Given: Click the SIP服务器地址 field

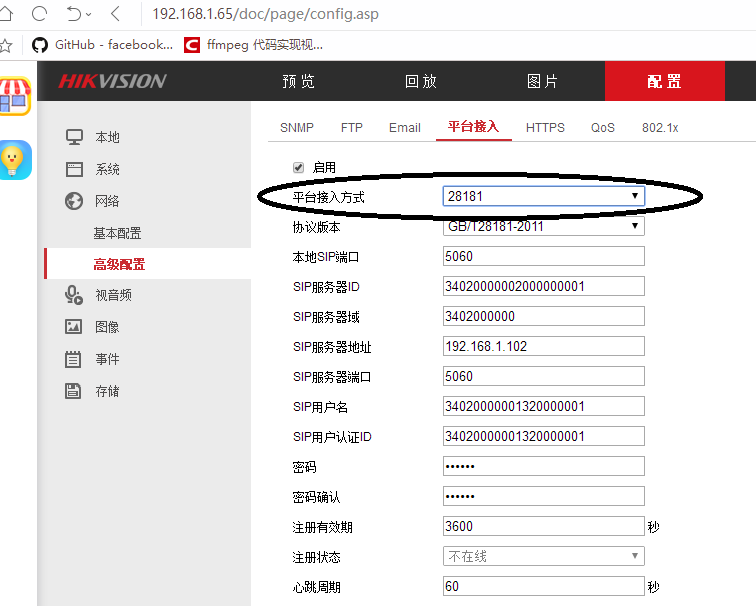Looking at the screenshot, I should tap(543, 346).
